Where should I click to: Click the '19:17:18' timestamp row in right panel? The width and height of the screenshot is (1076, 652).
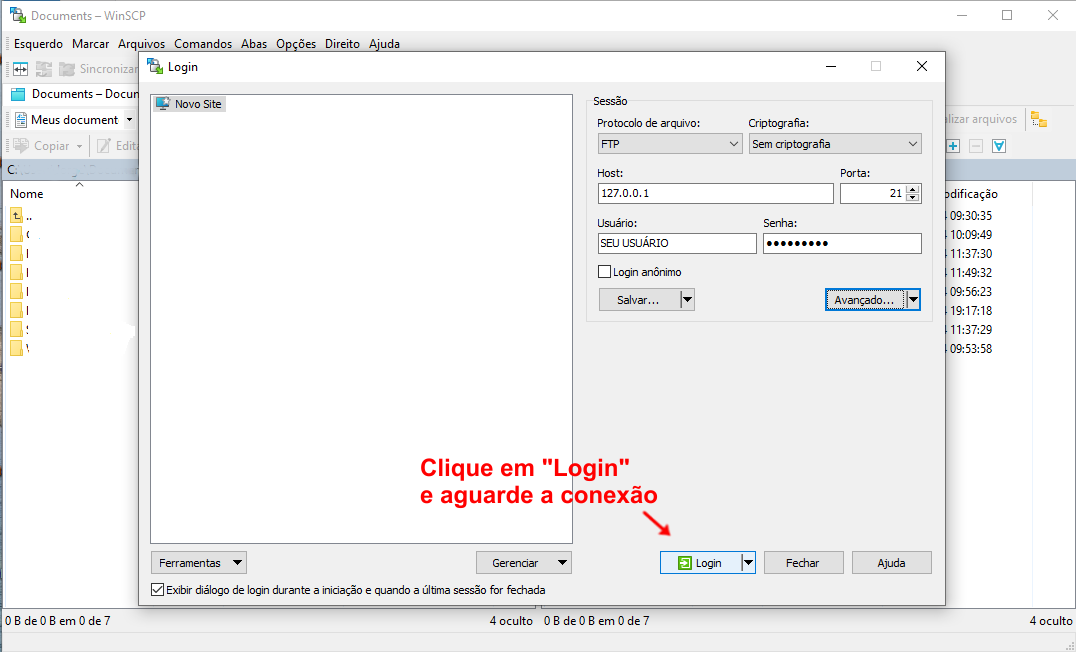tap(970, 310)
